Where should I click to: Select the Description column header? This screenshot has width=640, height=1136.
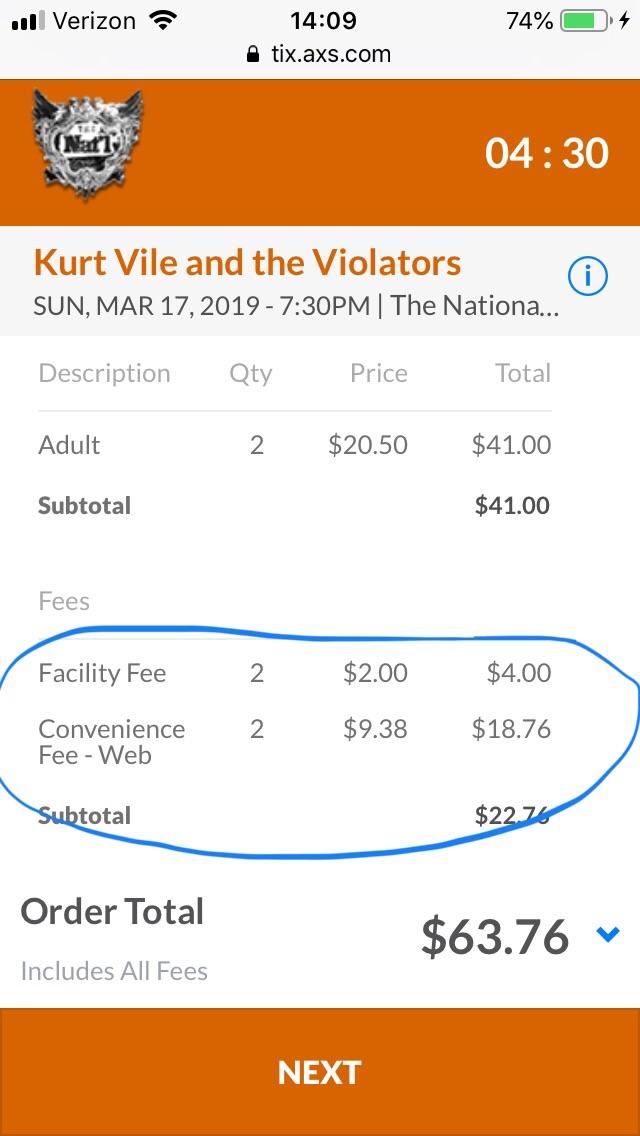click(104, 373)
